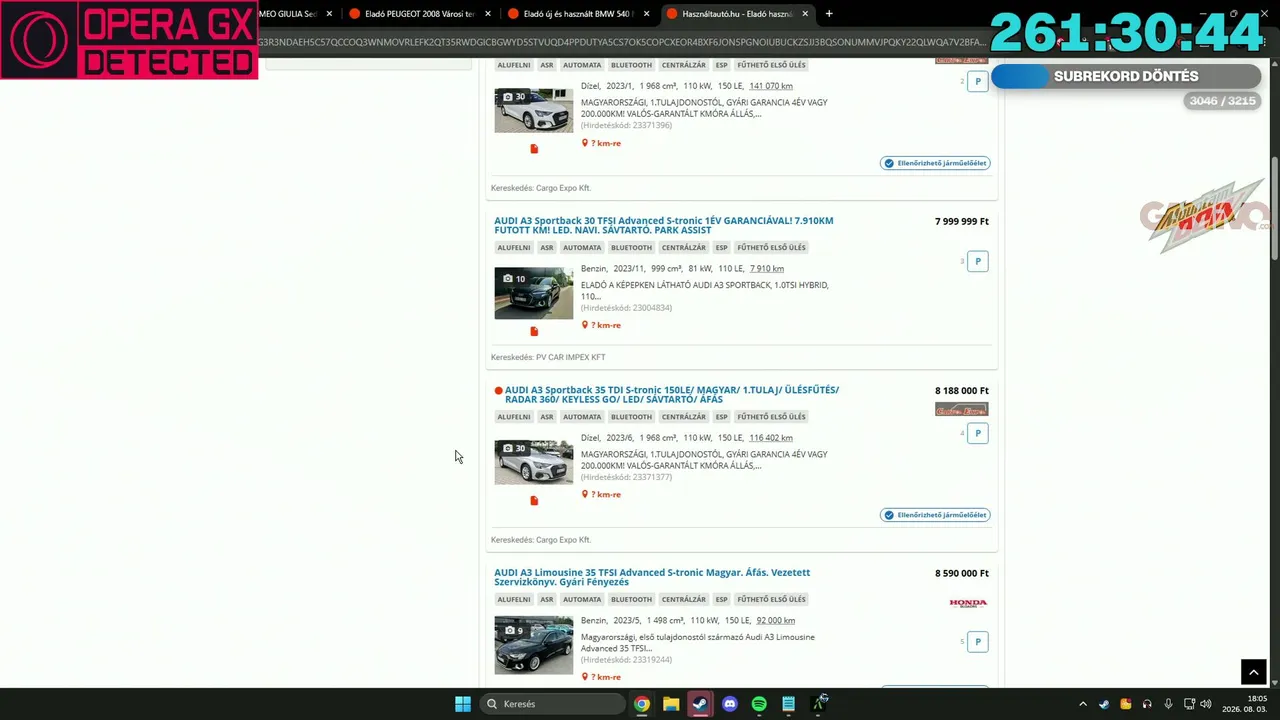The width and height of the screenshot is (1280, 720).
Task: Close the BMW 540 tab
Action: pyautogui.click(x=647, y=14)
